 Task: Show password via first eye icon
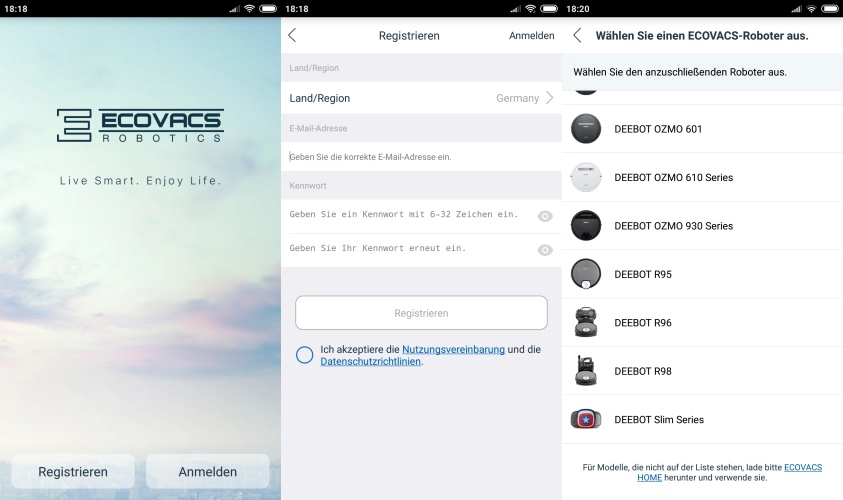point(545,216)
